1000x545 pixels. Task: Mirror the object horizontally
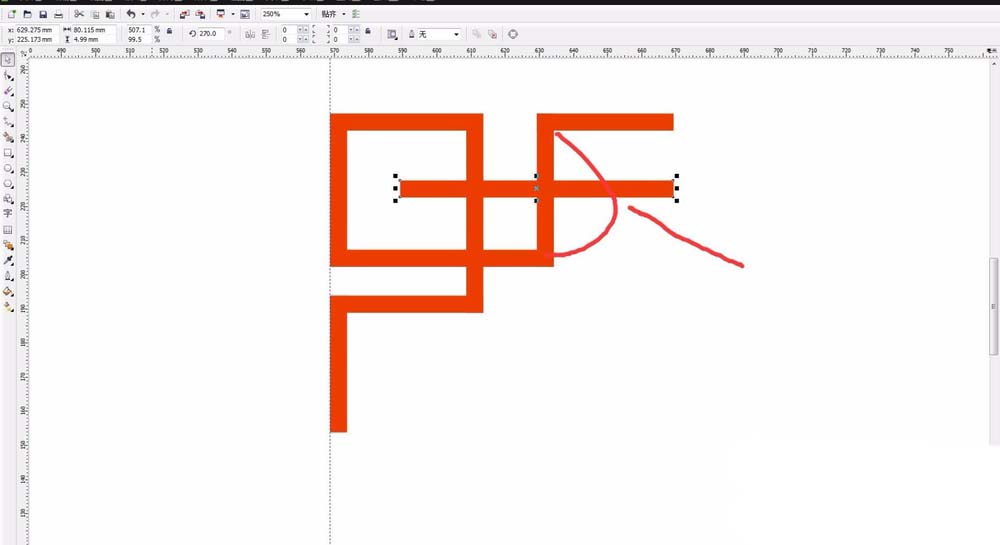[250, 34]
